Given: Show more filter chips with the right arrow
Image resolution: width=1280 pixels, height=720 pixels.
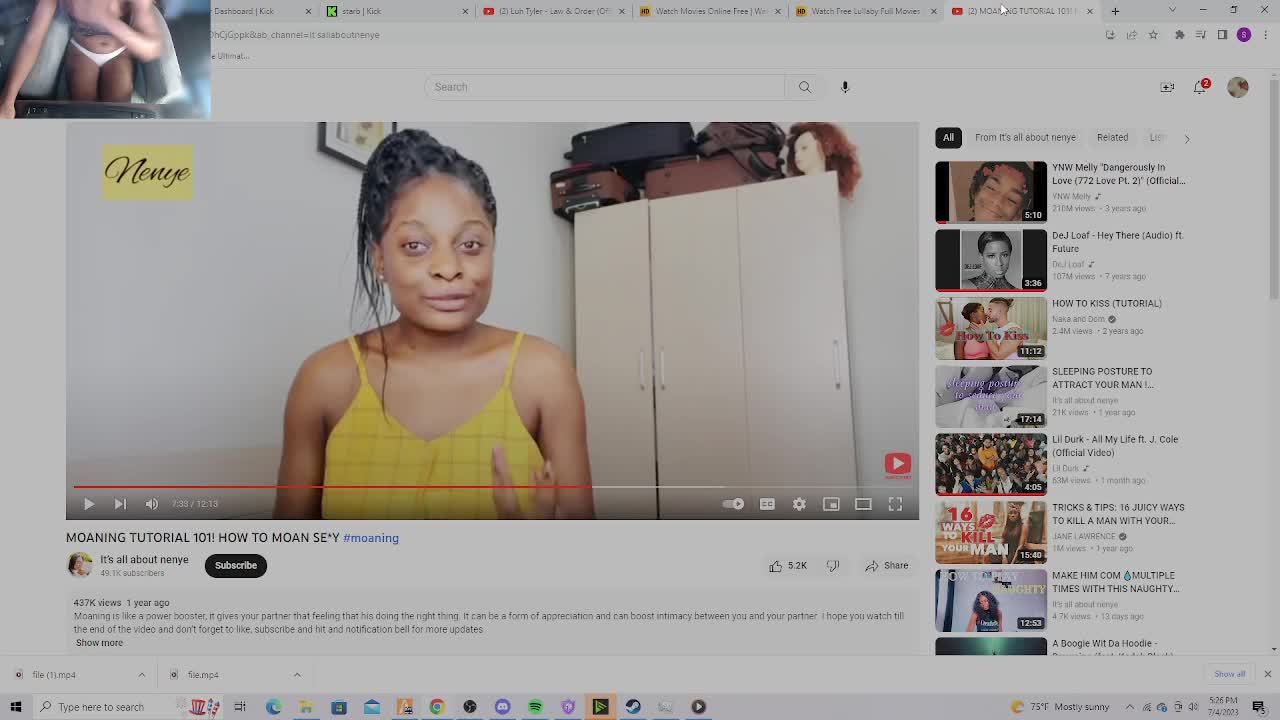Looking at the screenshot, I should pyautogui.click(x=1187, y=138).
